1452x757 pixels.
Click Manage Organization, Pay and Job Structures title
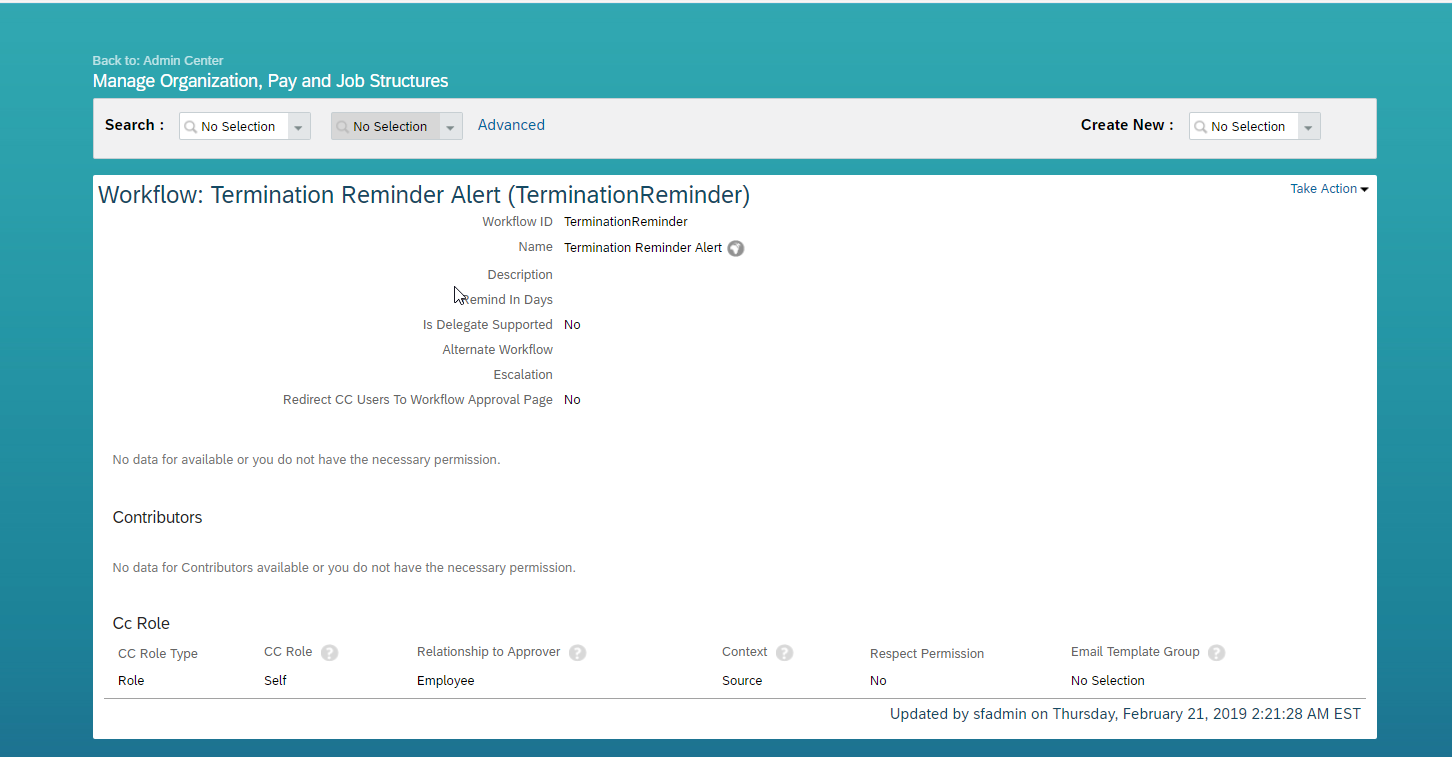270,81
